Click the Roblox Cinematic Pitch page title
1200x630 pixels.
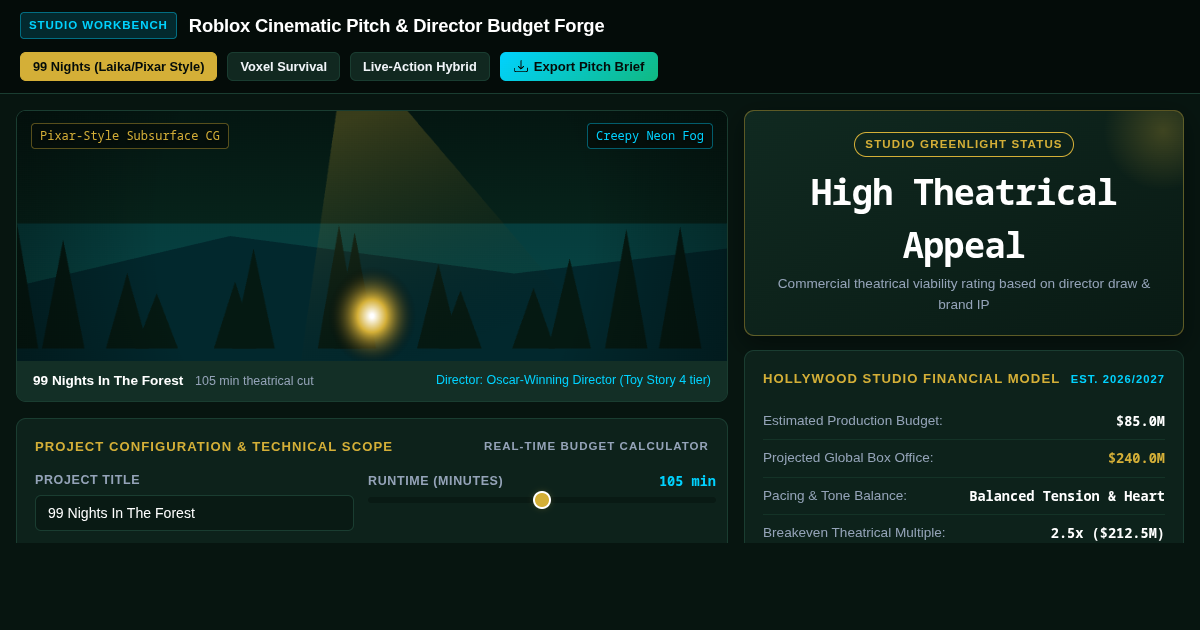(x=396, y=26)
